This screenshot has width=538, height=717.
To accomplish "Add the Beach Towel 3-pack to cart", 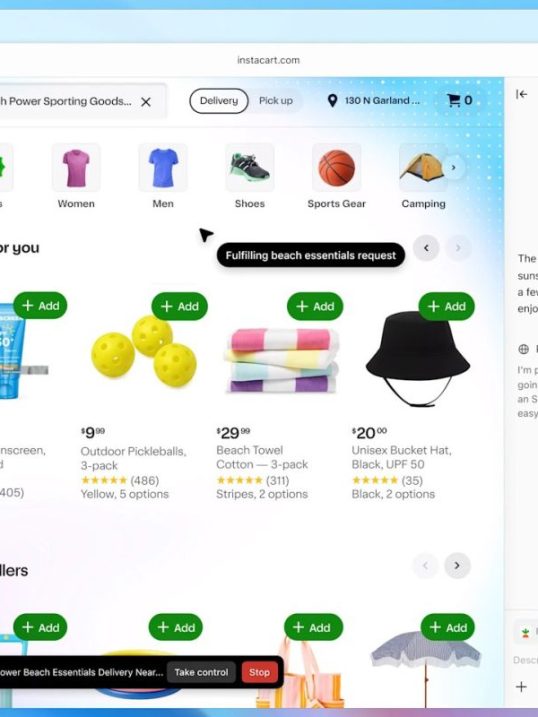I will [315, 306].
